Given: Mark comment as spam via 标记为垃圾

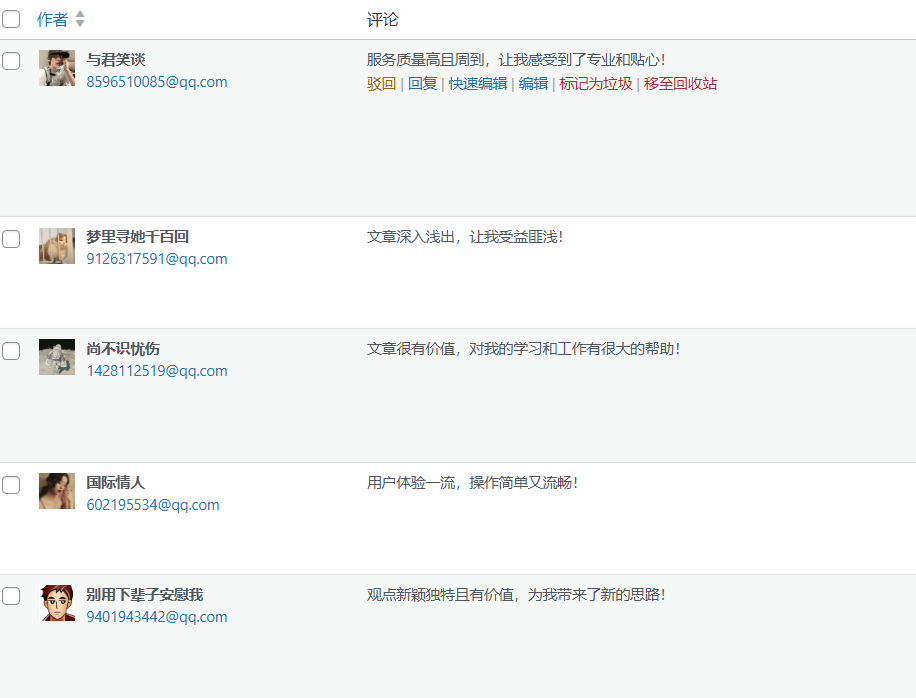Looking at the screenshot, I should click(595, 84).
